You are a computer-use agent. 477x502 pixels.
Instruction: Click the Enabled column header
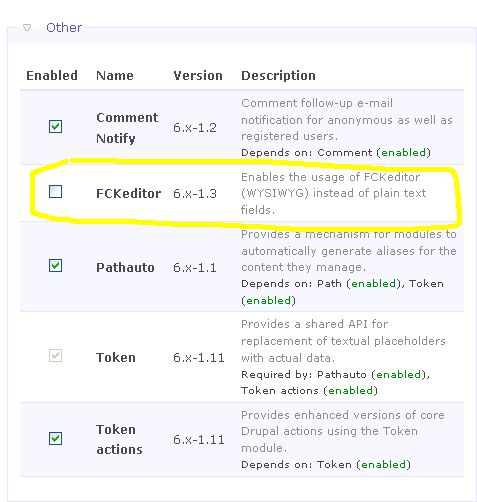(52, 76)
